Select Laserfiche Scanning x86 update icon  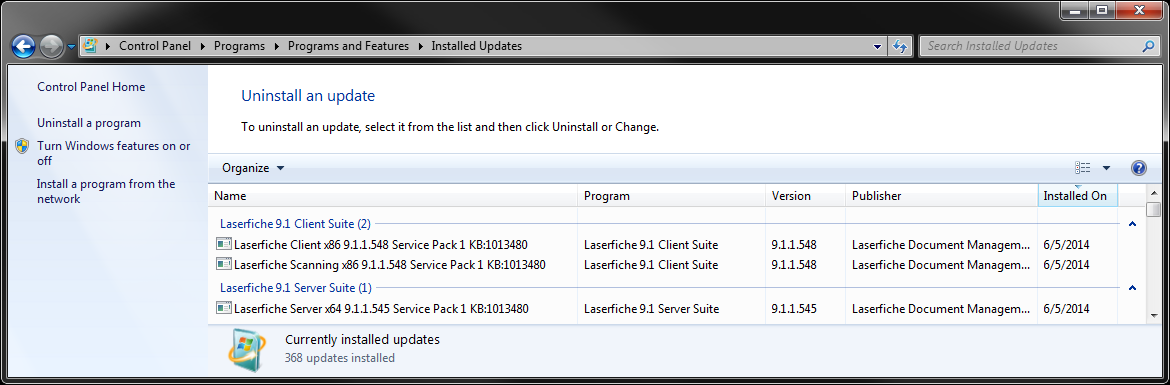pos(223,264)
